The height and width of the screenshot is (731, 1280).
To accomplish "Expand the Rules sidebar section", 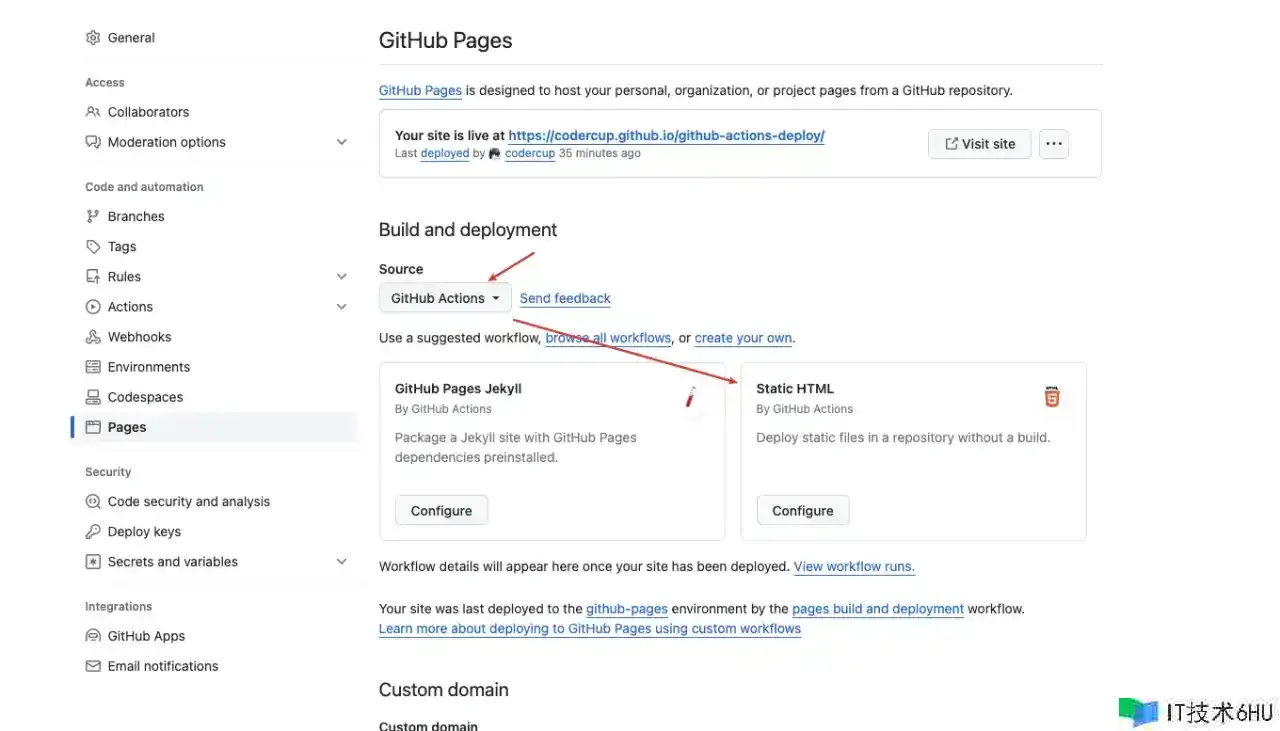I will point(342,277).
